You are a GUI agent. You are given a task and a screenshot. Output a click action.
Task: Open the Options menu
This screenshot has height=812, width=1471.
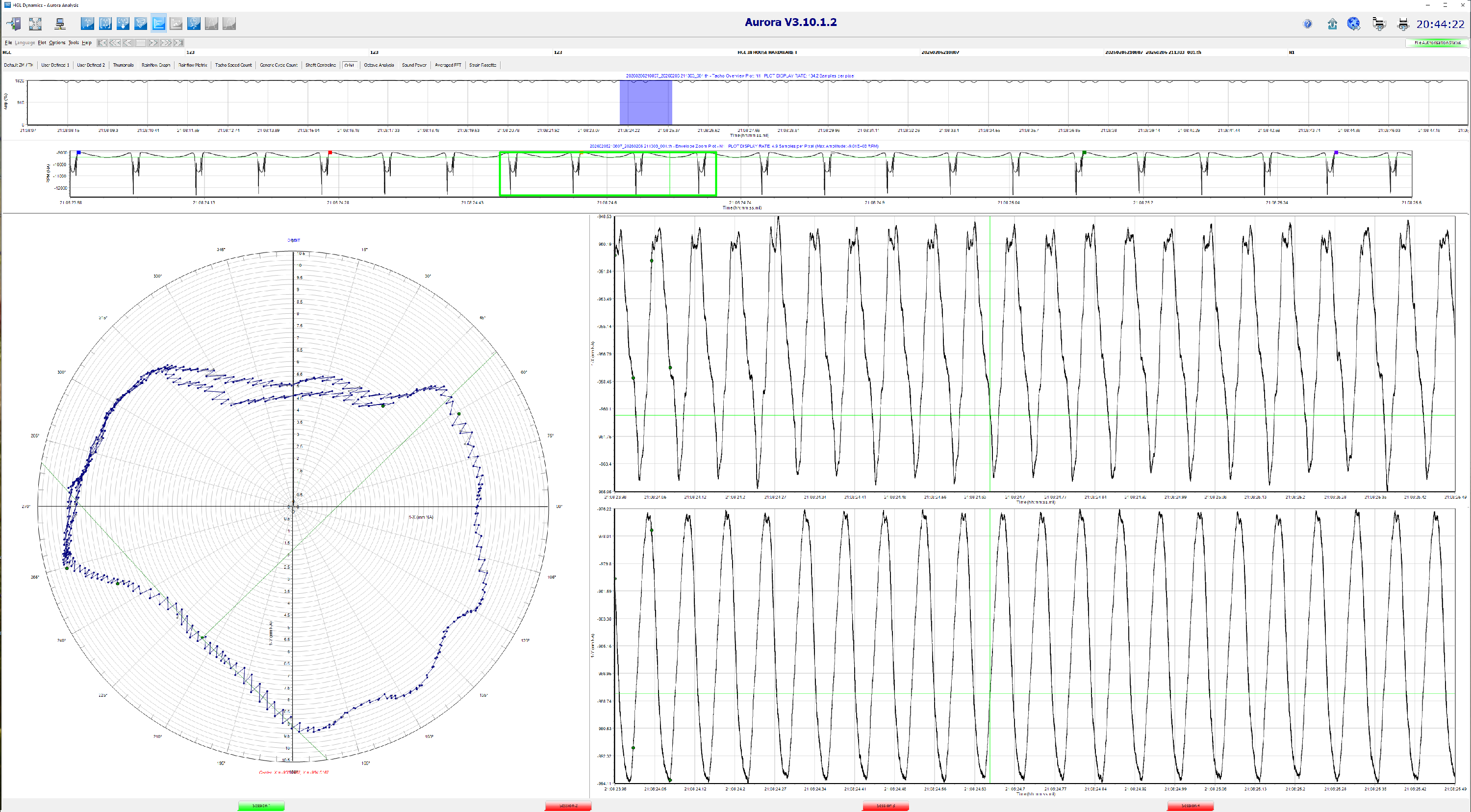[x=56, y=43]
